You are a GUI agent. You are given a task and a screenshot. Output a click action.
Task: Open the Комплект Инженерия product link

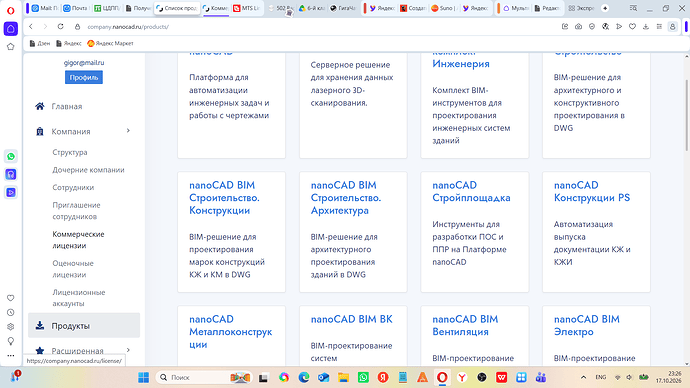(x=460, y=60)
